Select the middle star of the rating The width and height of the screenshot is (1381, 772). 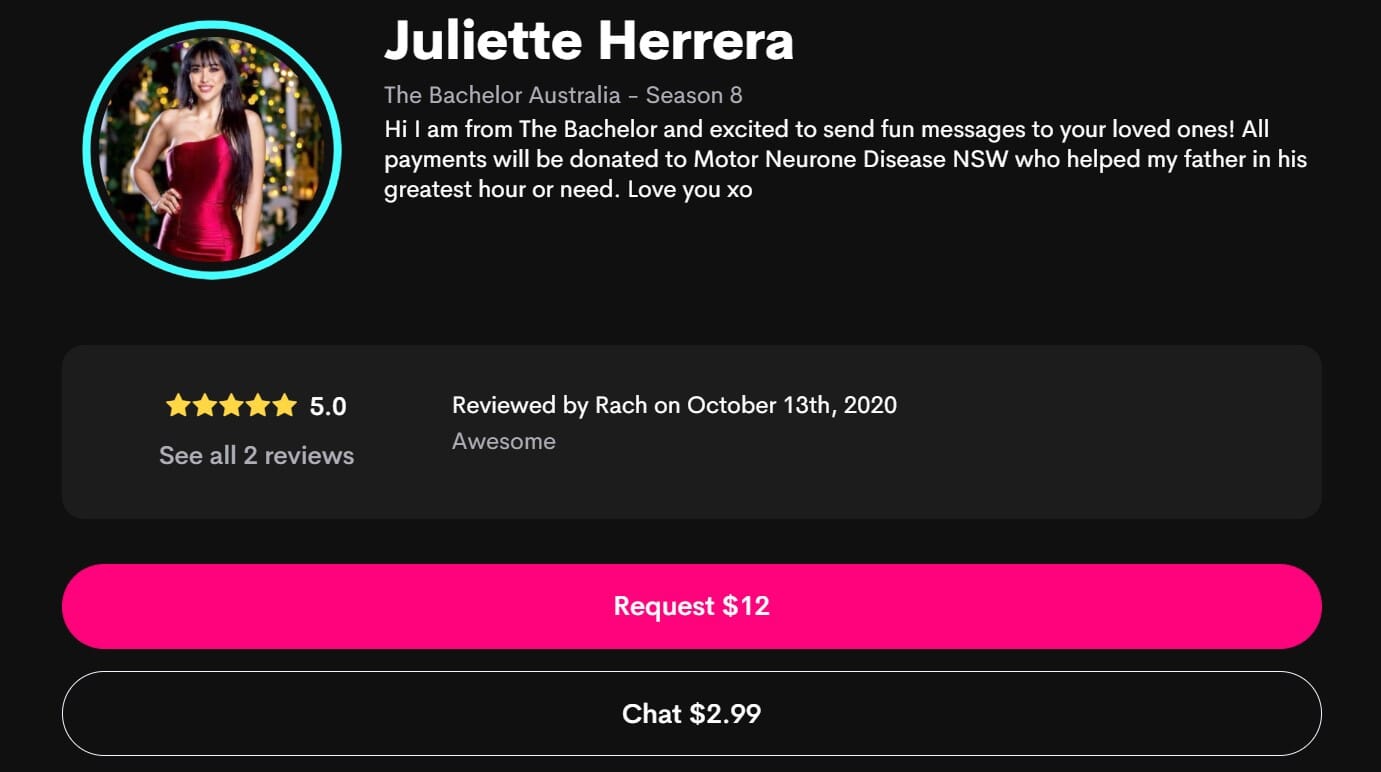coord(232,405)
